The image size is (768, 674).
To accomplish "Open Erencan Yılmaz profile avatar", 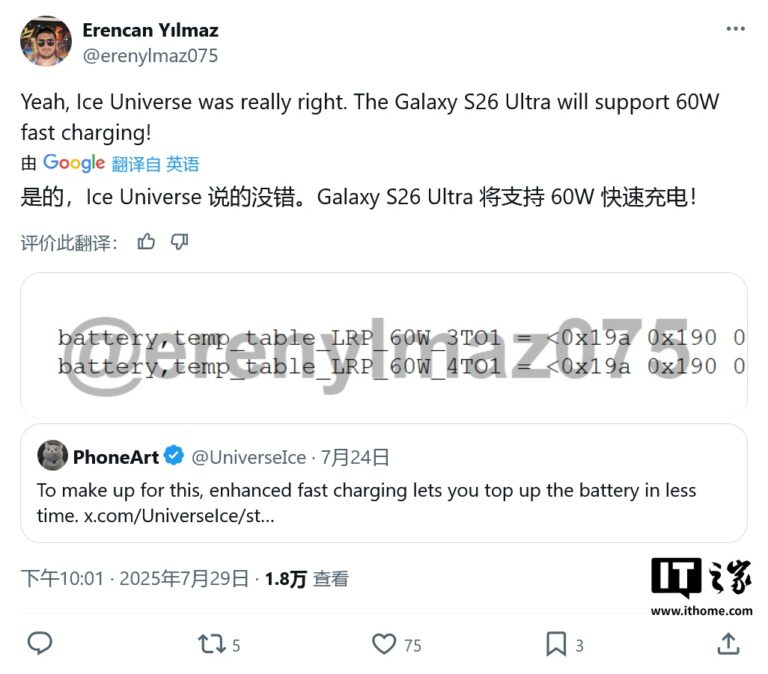I will 46,41.
